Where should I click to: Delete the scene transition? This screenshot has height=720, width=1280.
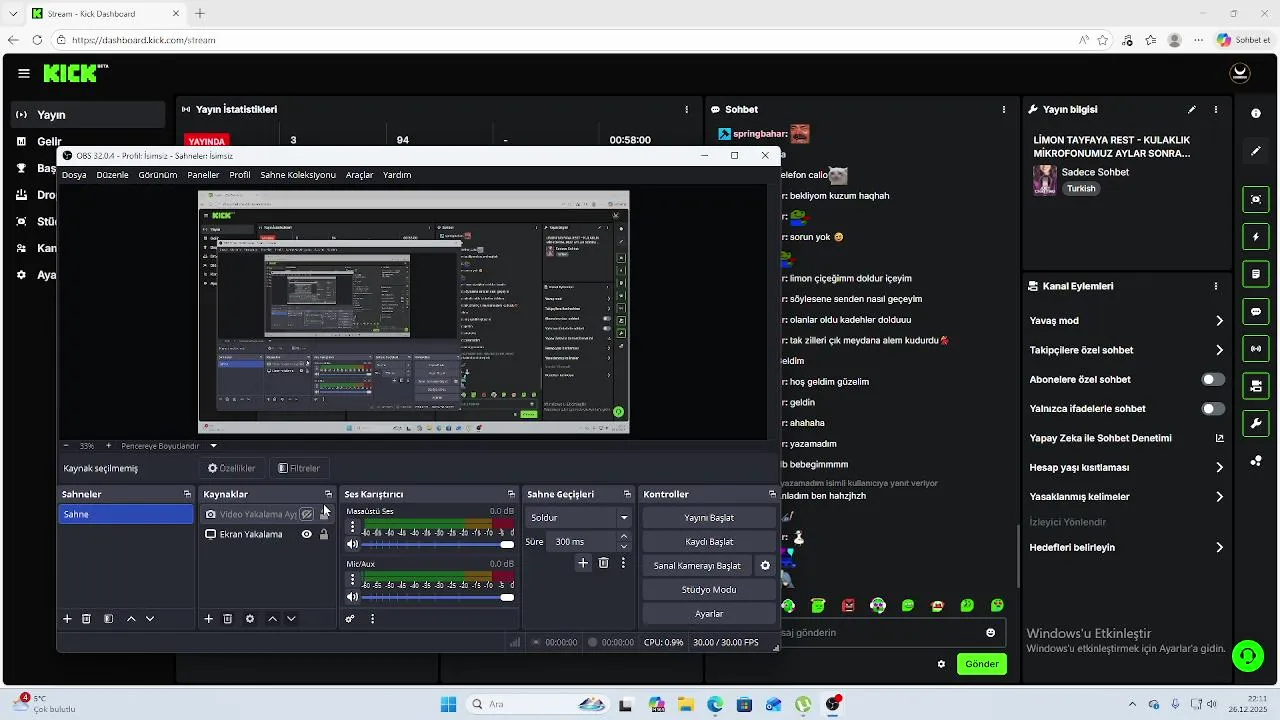click(x=603, y=564)
